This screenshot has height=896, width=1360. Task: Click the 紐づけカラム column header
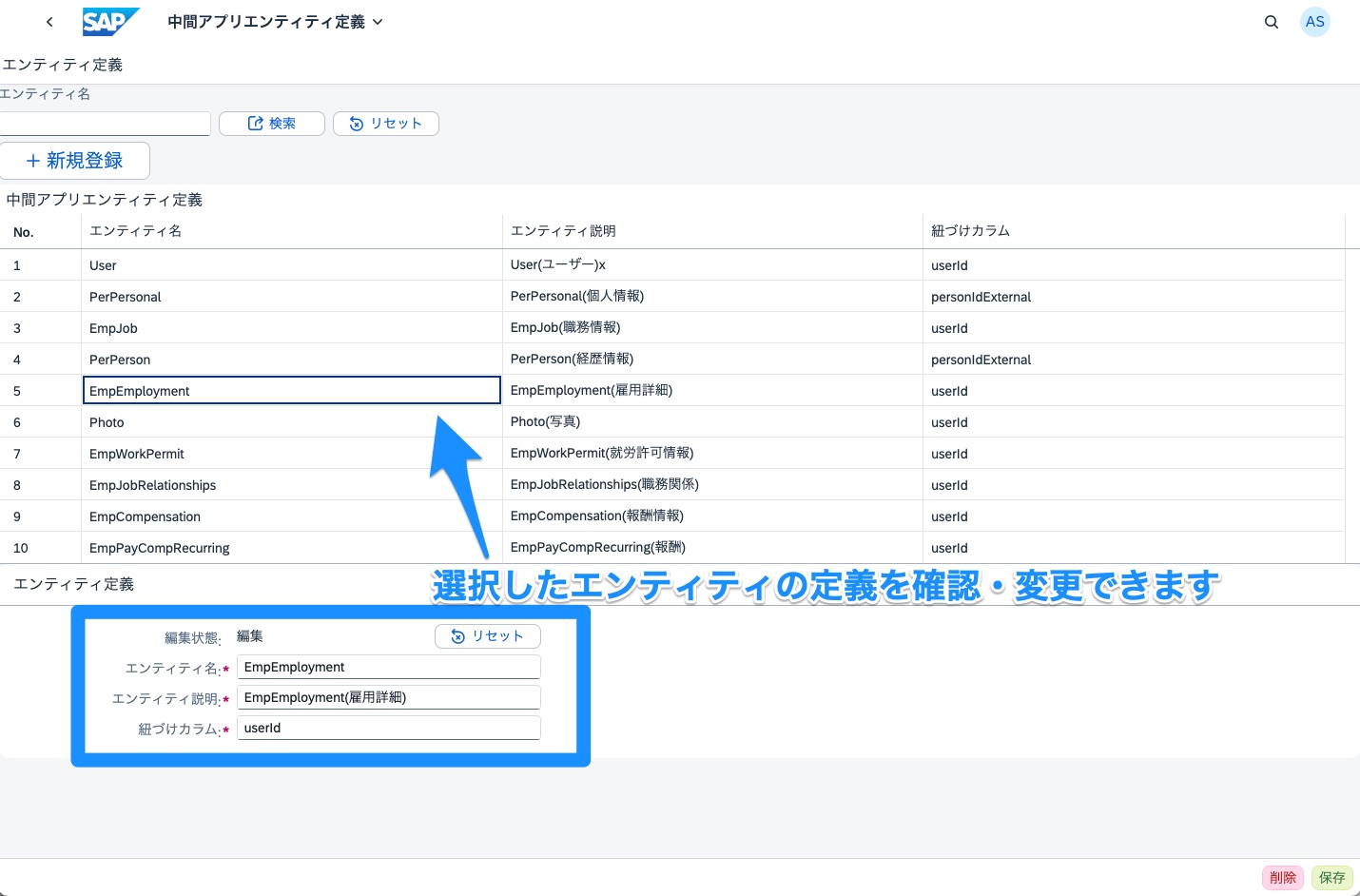click(x=1134, y=231)
